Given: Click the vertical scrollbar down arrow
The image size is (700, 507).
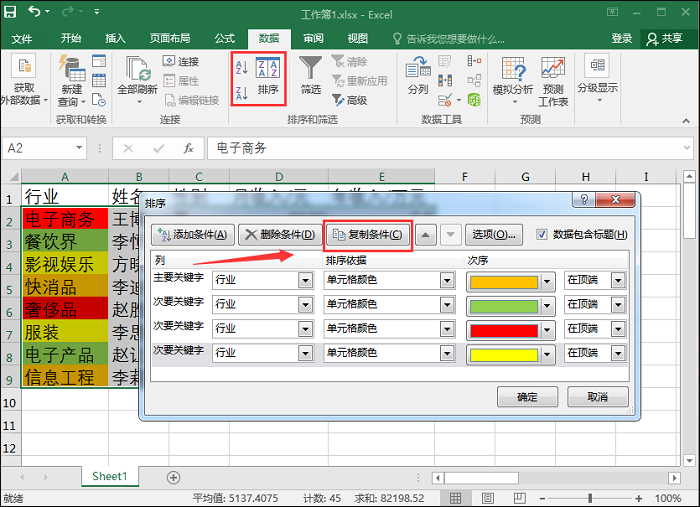Looking at the screenshot, I should pos(689,460).
